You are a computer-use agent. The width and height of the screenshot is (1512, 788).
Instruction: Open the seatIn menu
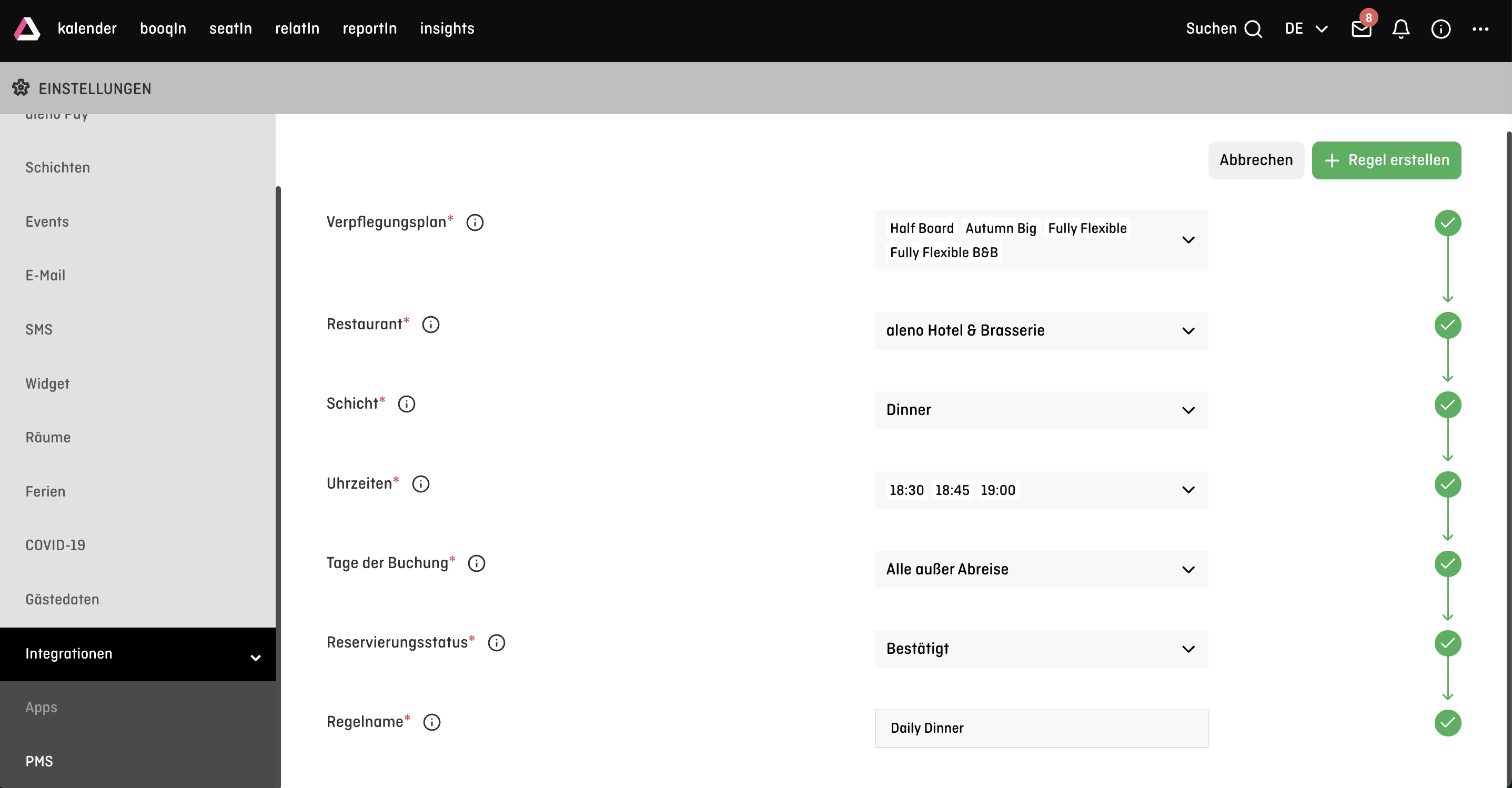(230, 29)
